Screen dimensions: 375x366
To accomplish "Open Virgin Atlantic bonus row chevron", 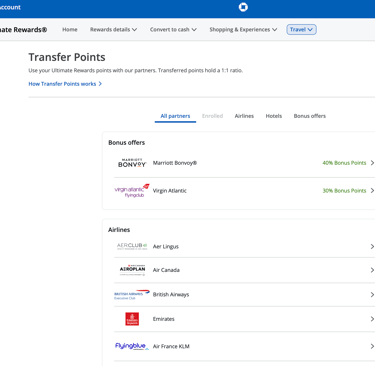I will pos(372,191).
